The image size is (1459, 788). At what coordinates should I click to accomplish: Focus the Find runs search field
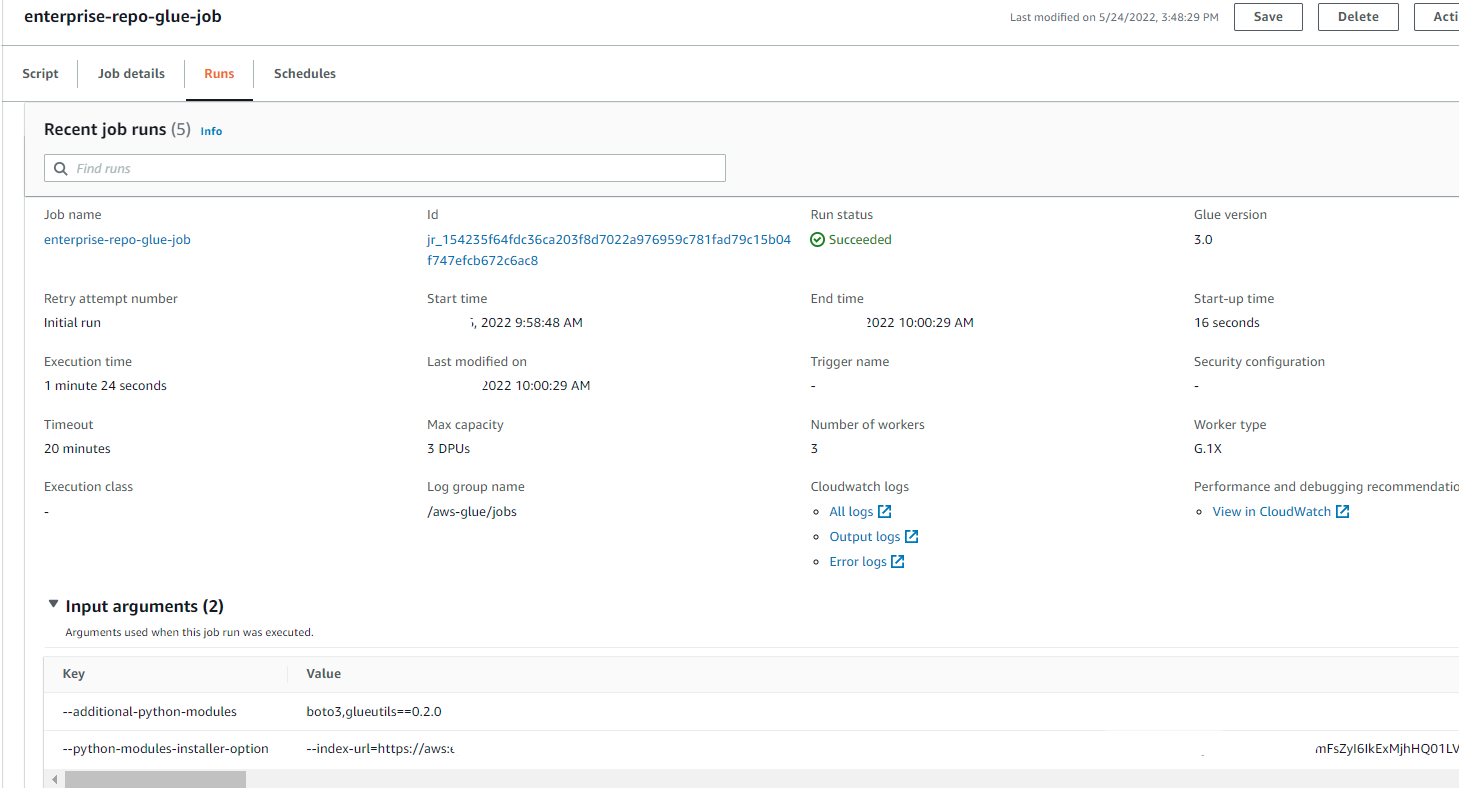click(x=385, y=168)
